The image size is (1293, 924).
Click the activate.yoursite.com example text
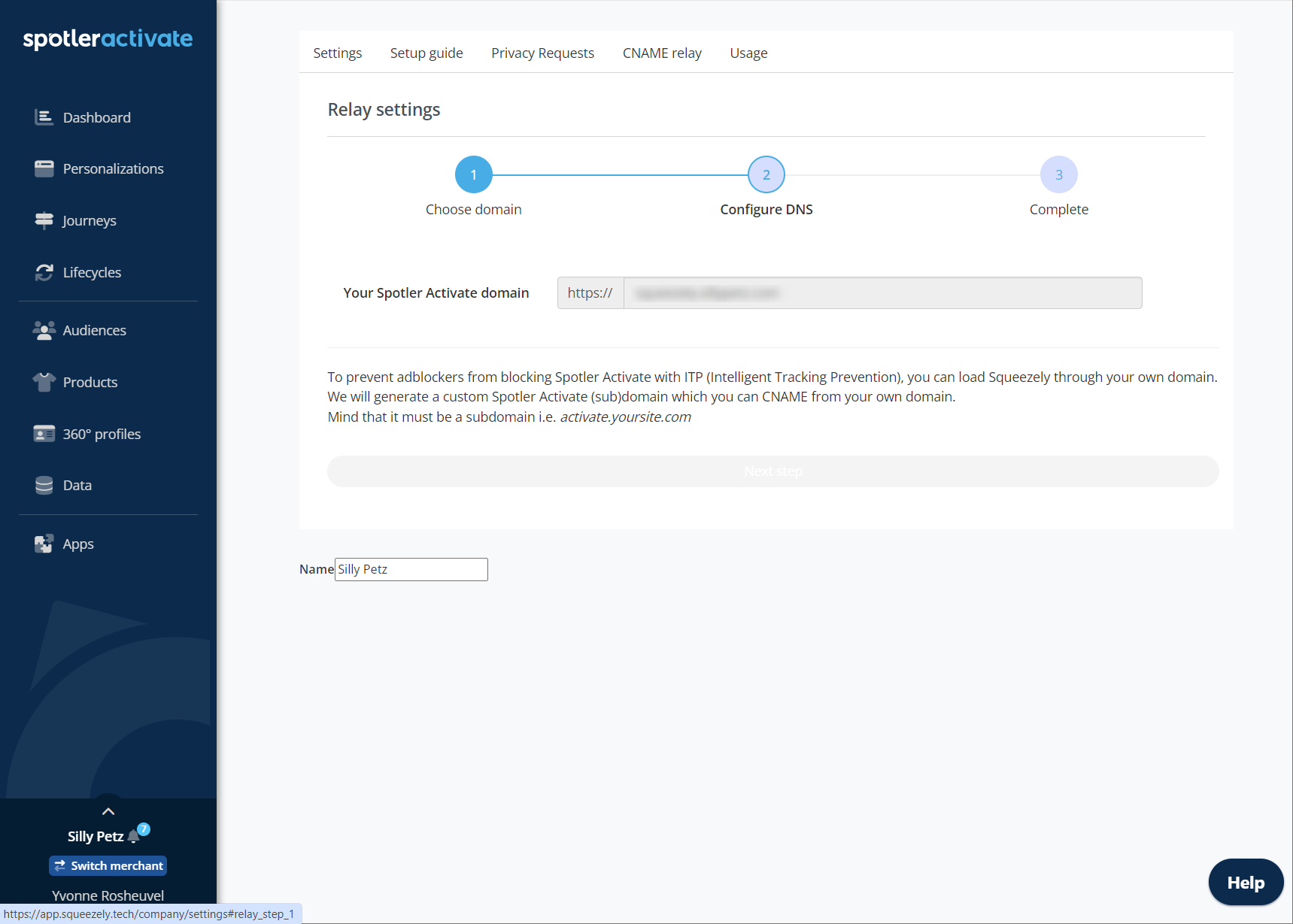pyautogui.click(x=625, y=417)
